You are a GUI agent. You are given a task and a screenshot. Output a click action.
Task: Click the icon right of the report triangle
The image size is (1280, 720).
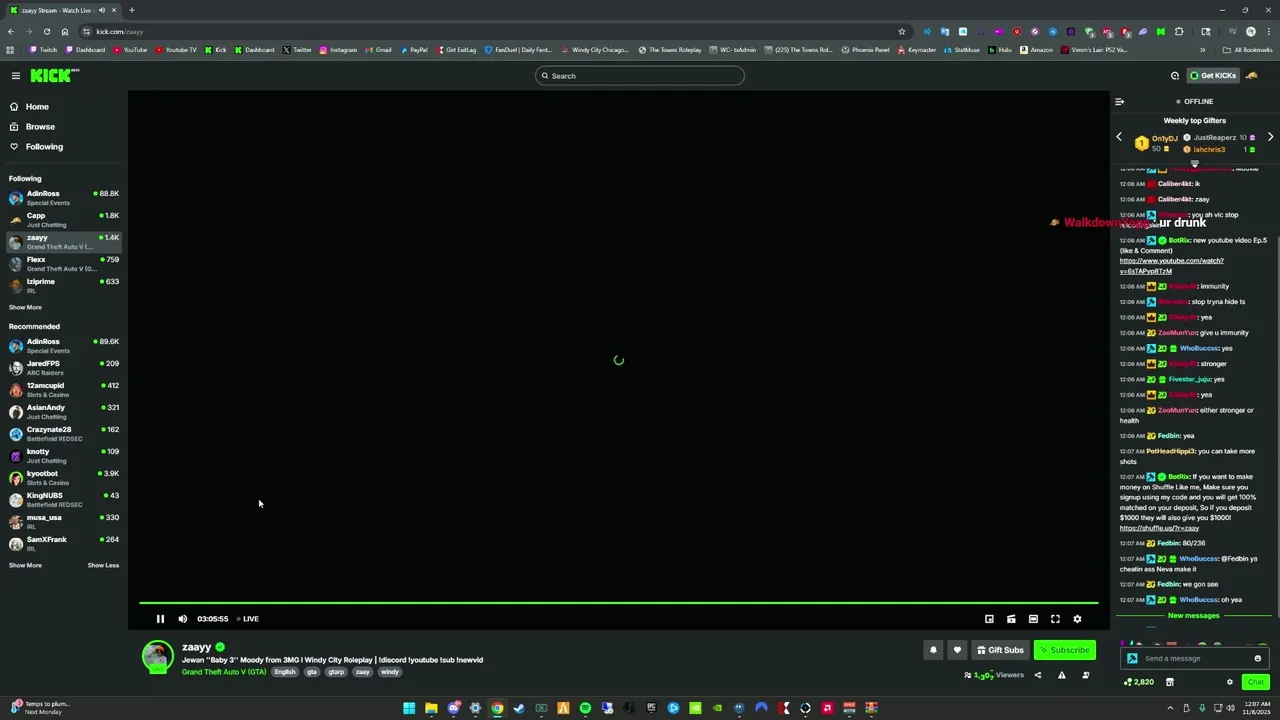pyautogui.click(x=1085, y=675)
